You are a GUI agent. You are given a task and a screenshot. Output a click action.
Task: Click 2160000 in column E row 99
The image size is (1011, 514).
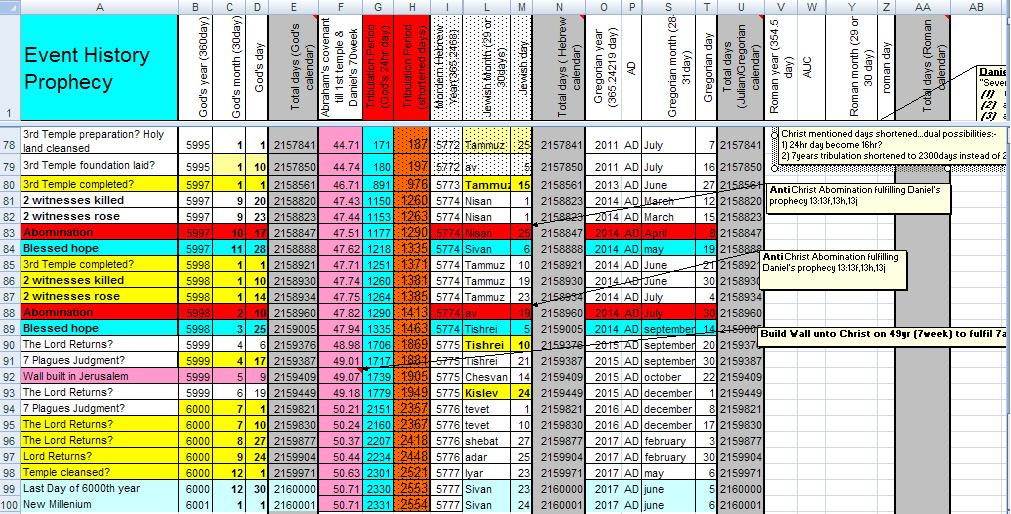click(293, 488)
